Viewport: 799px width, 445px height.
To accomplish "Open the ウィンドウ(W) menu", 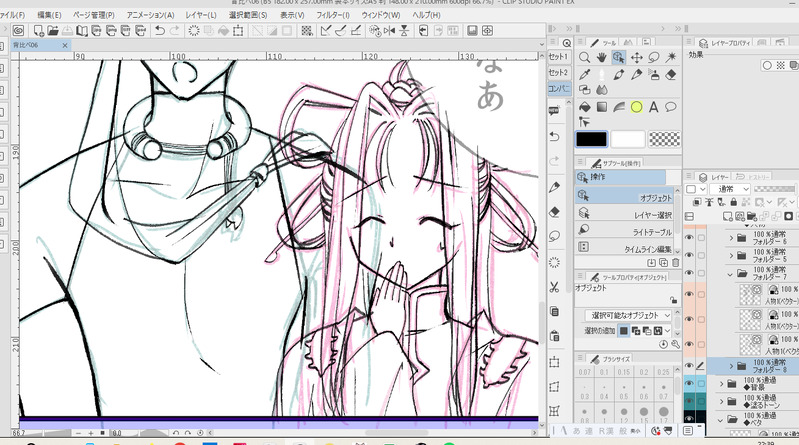I will [x=381, y=15].
